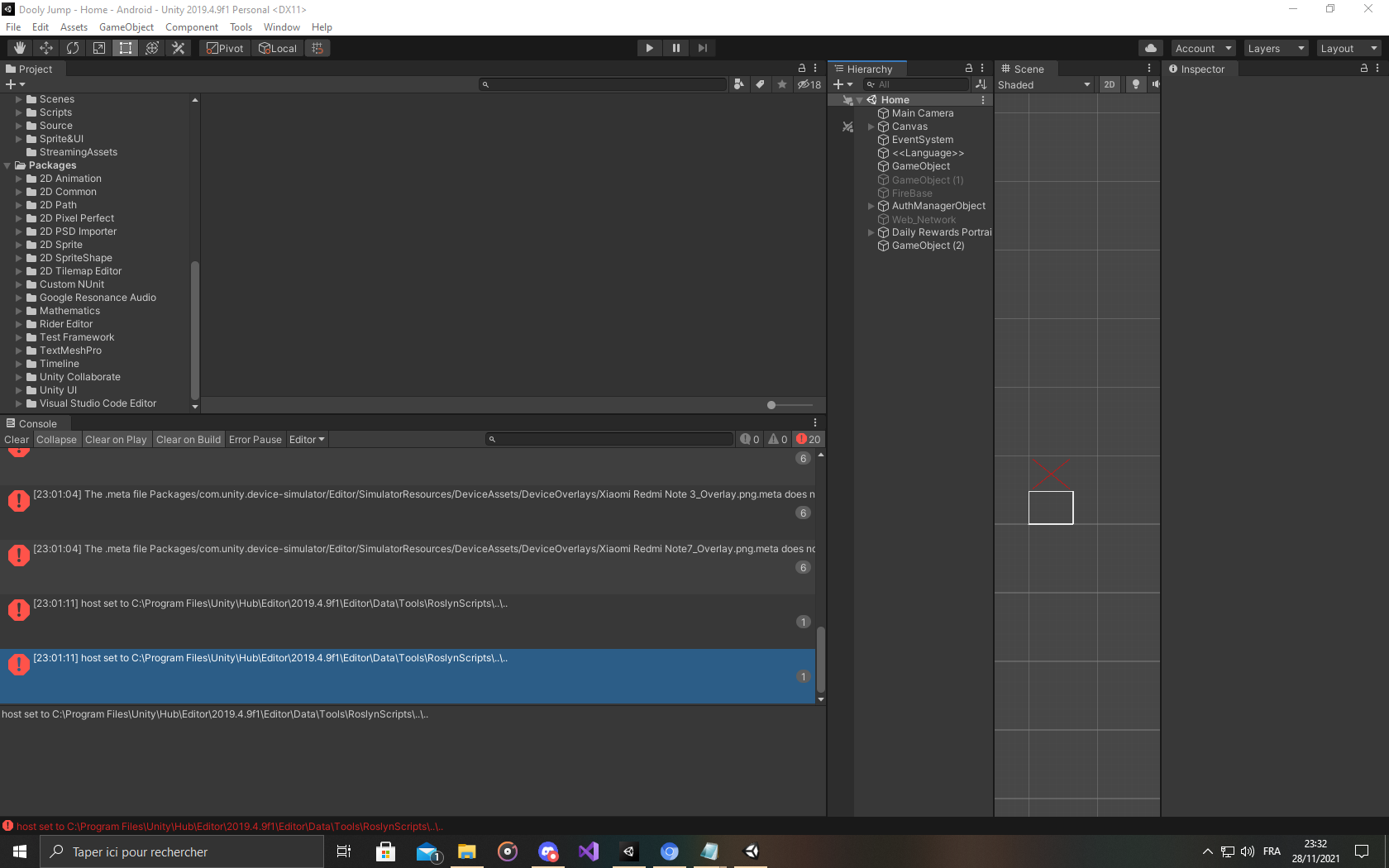The width and height of the screenshot is (1389, 868).
Task: Click the Hierarchy sort order icon
Action: click(981, 84)
